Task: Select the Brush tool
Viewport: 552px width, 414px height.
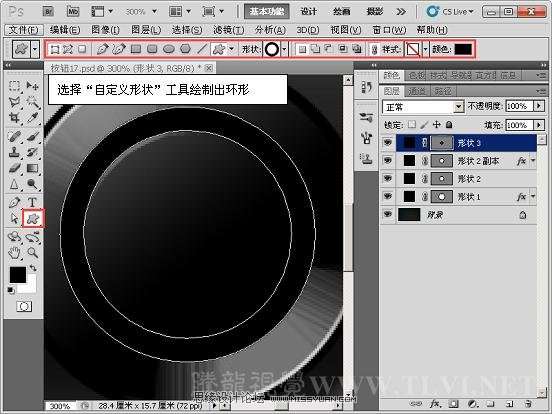Action: pyautogui.click(x=32, y=136)
